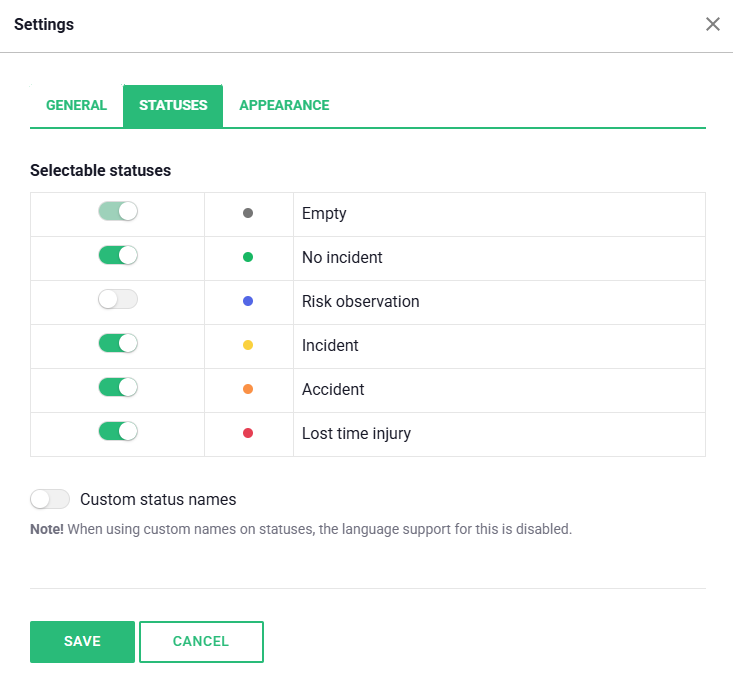733x691 pixels.
Task: Toggle the Empty status switch
Action: point(118,212)
